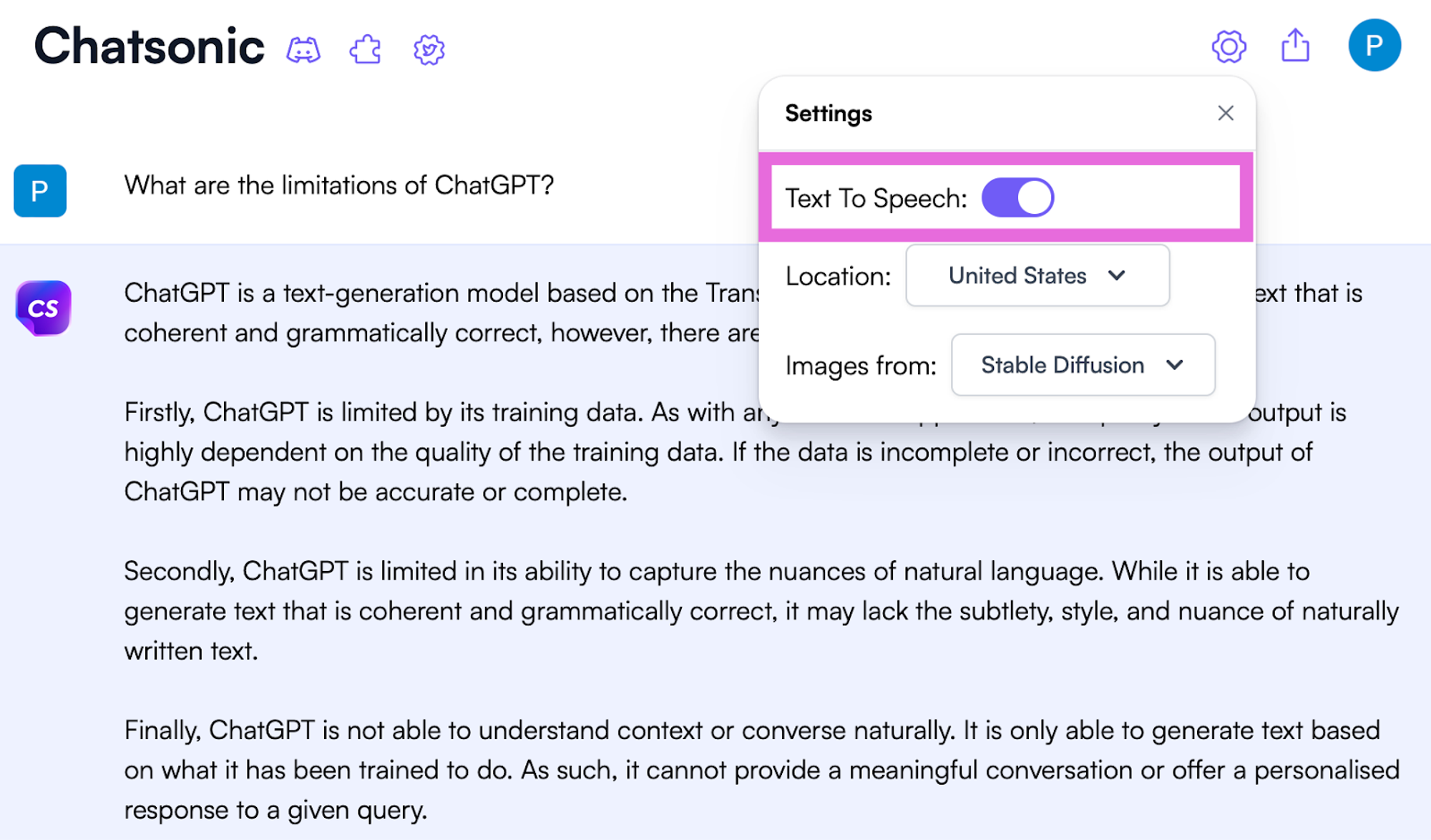Click the 'Text To Speech:' label
This screenshot has width=1431, height=840.
coord(876,198)
